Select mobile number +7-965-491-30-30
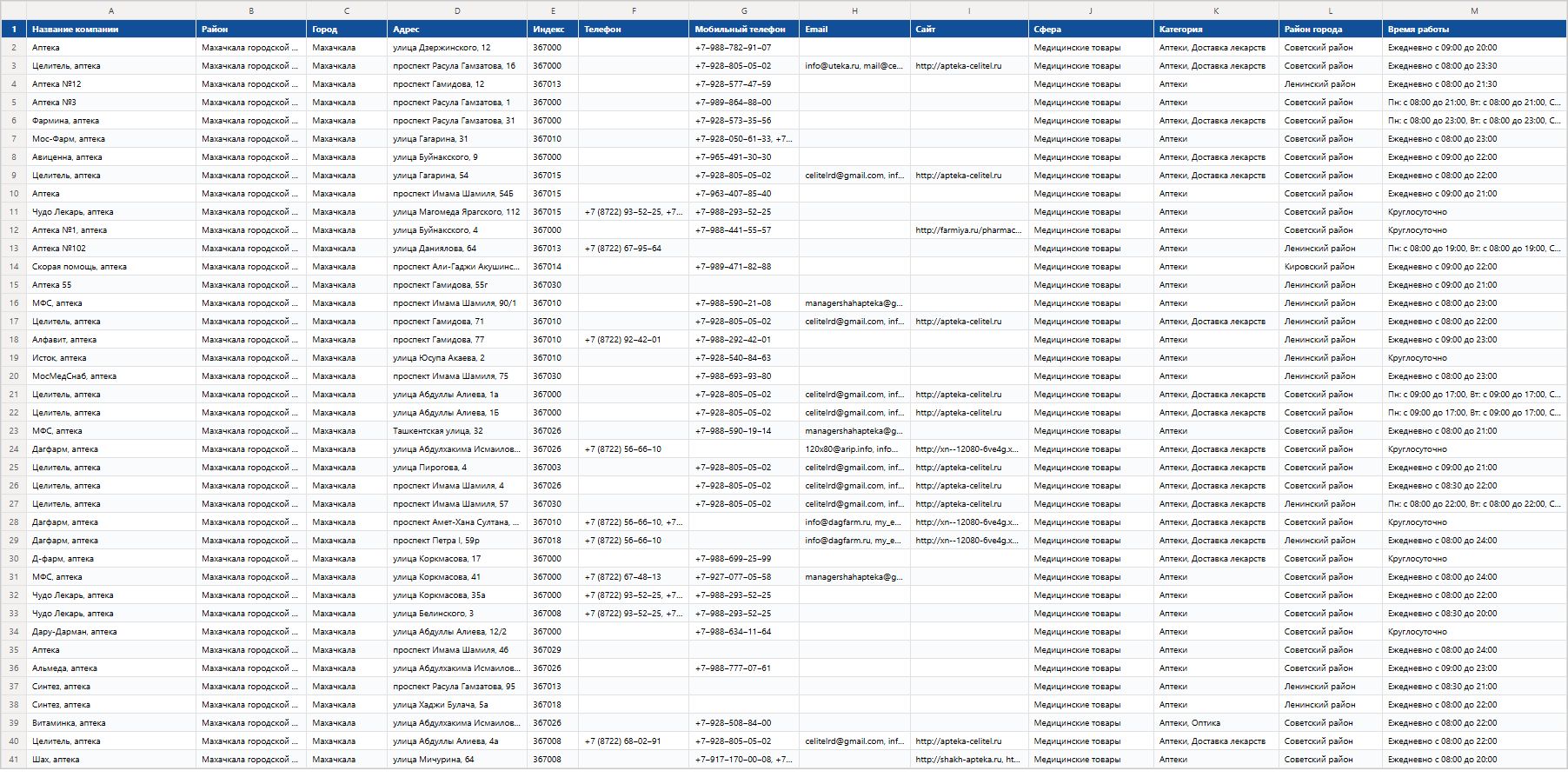 (744, 157)
